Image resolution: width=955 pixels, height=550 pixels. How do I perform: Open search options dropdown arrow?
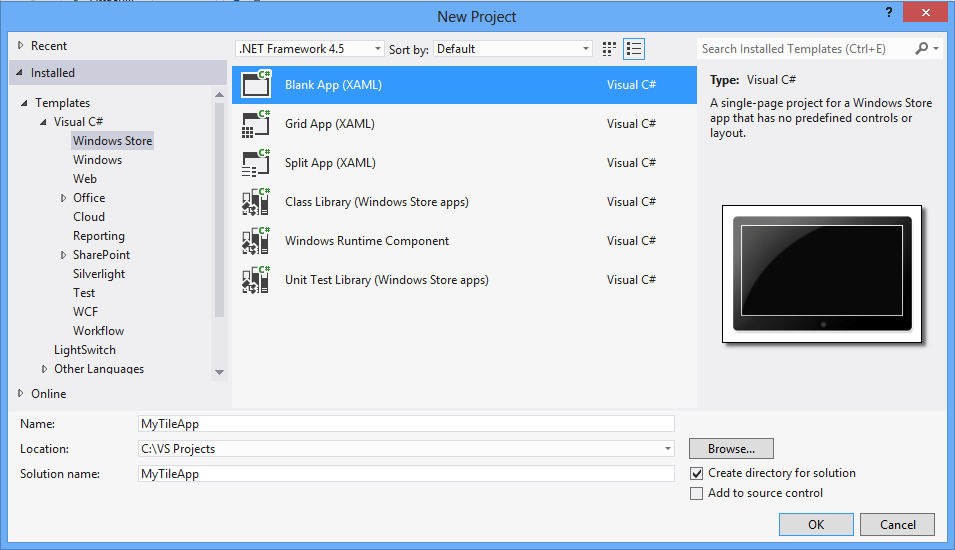[x=936, y=48]
